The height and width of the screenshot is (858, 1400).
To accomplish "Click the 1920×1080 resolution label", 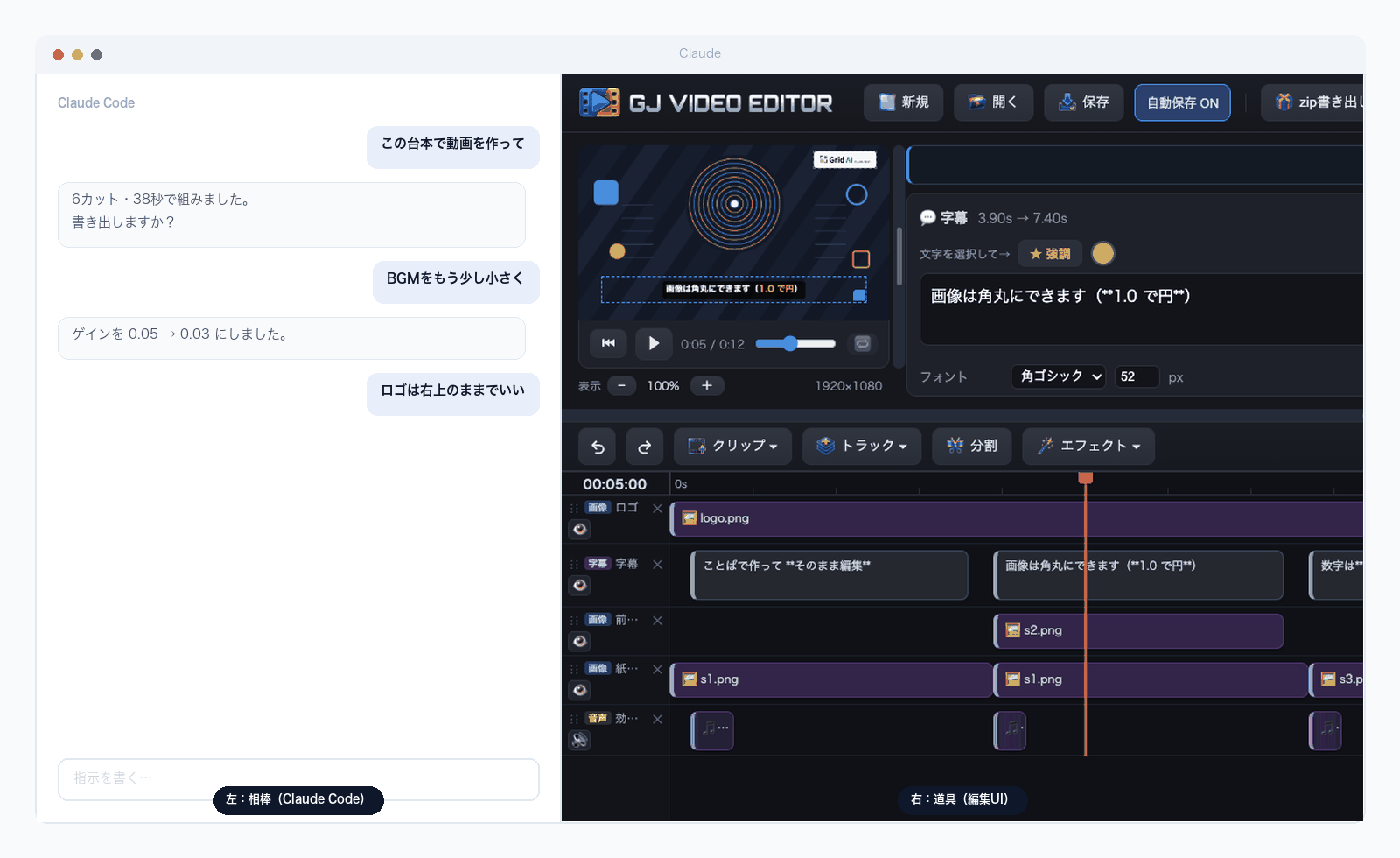I will click(849, 386).
